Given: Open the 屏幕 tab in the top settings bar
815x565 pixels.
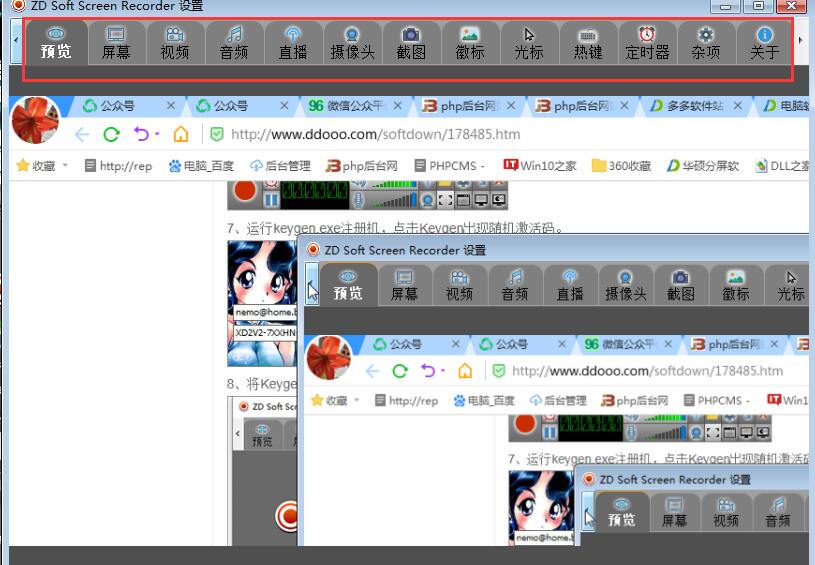Looking at the screenshot, I should (116, 43).
